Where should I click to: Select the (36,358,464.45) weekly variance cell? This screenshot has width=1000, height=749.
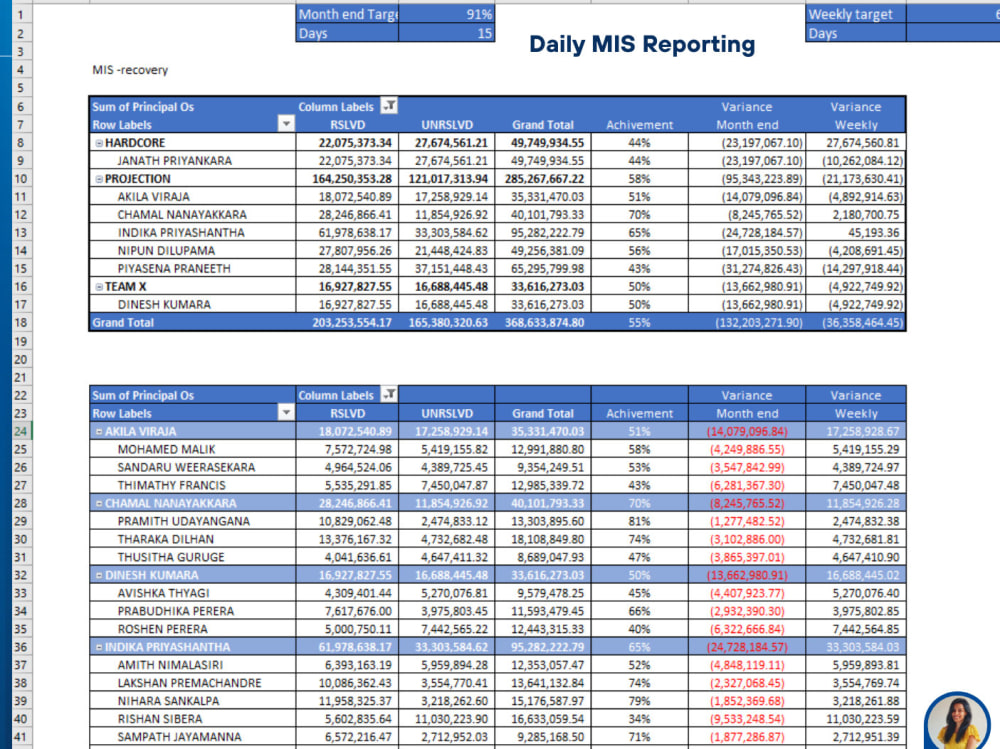click(856, 322)
